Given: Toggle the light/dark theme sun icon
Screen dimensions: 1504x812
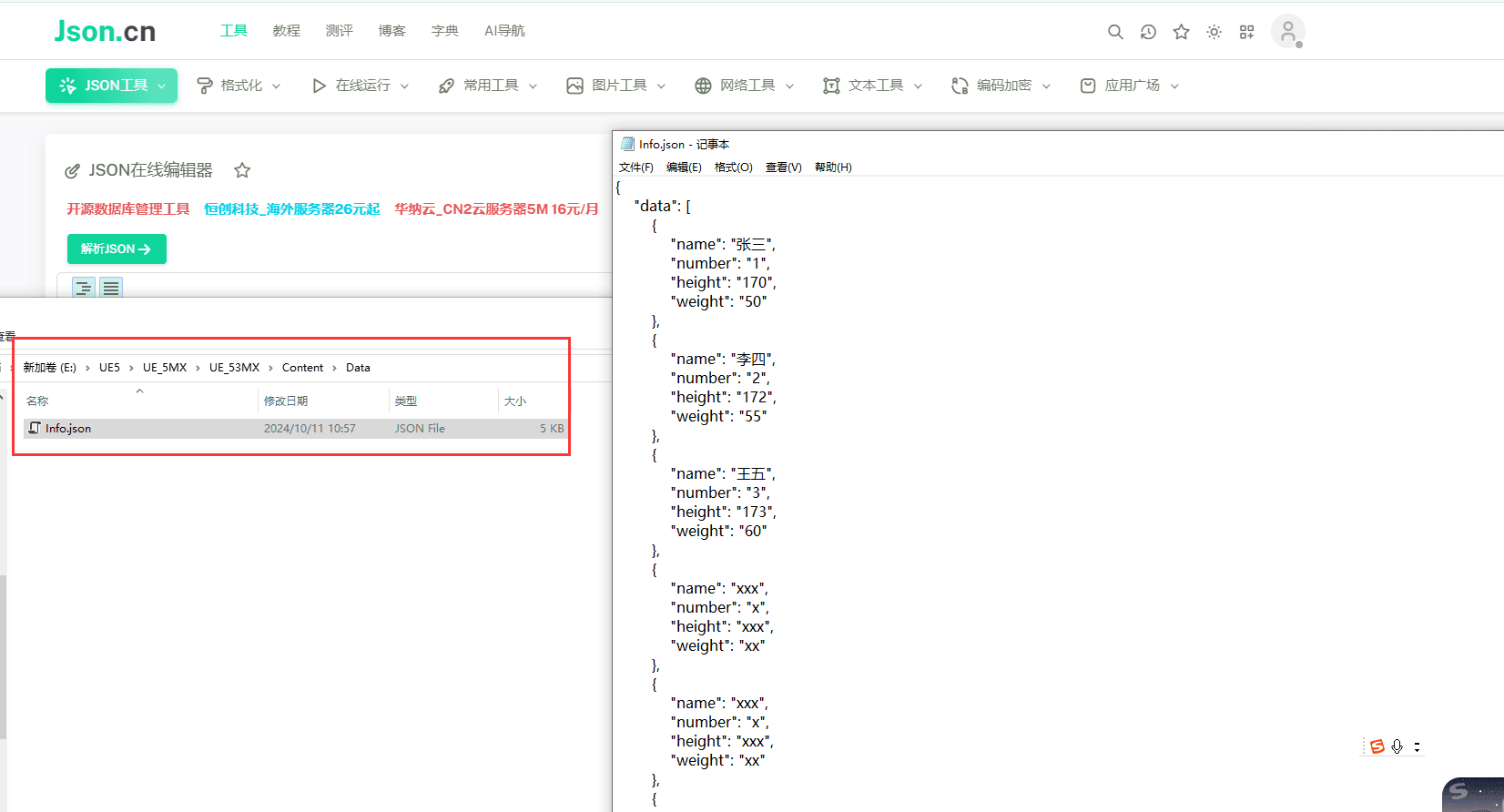Looking at the screenshot, I should coord(1214,32).
